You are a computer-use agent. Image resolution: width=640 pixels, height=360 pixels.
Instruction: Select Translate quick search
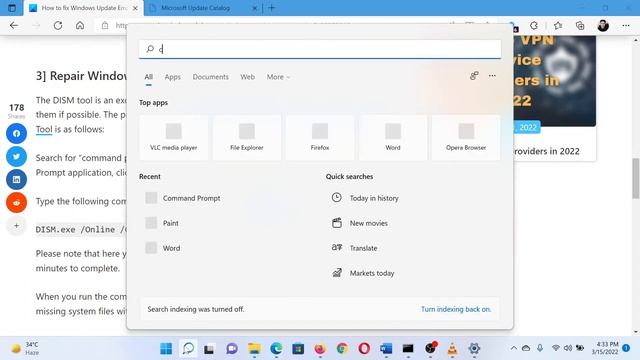pos(354,248)
